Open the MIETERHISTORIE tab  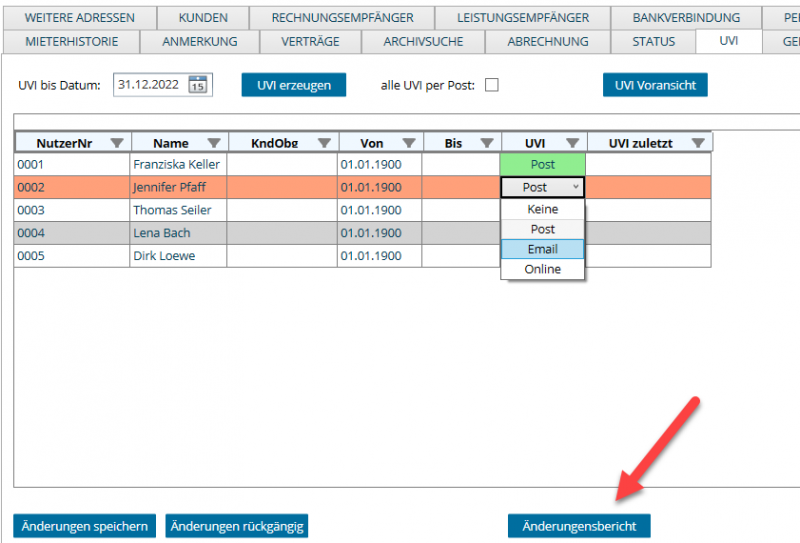pyautogui.click(x=71, y=41)
